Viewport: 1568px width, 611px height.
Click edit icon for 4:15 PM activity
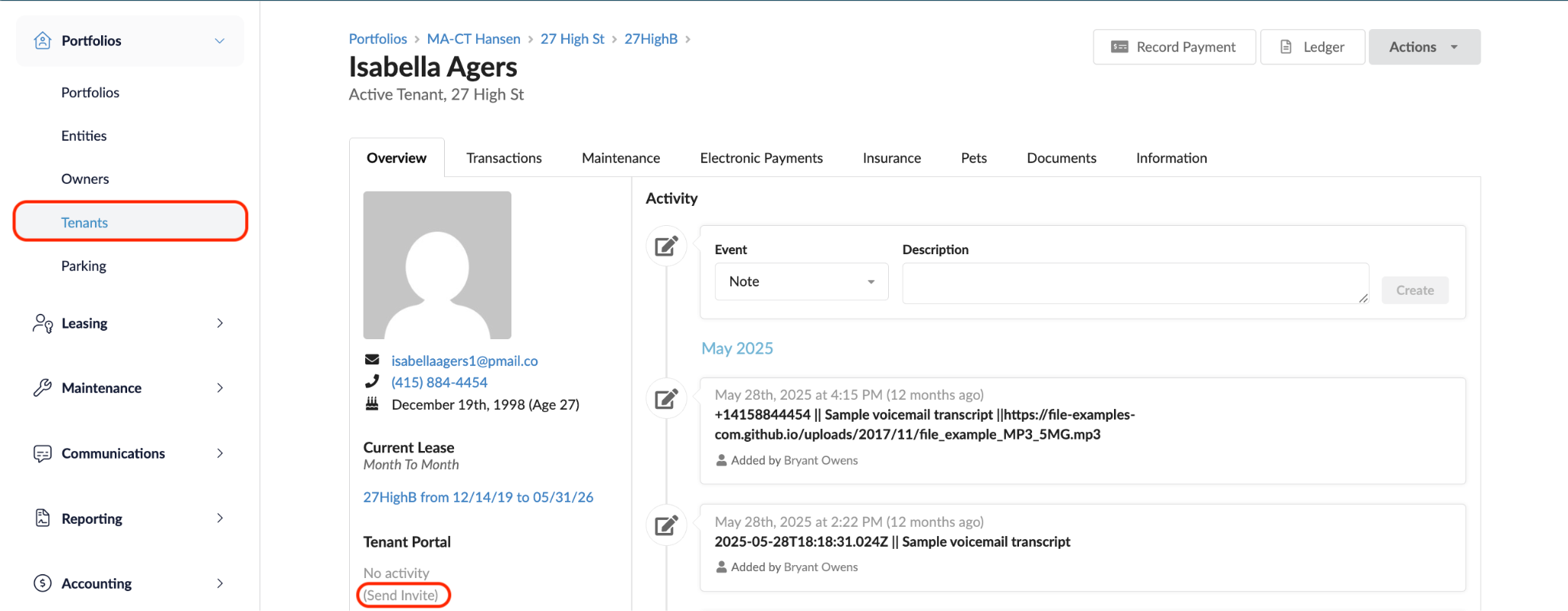[x=666, y=398]
